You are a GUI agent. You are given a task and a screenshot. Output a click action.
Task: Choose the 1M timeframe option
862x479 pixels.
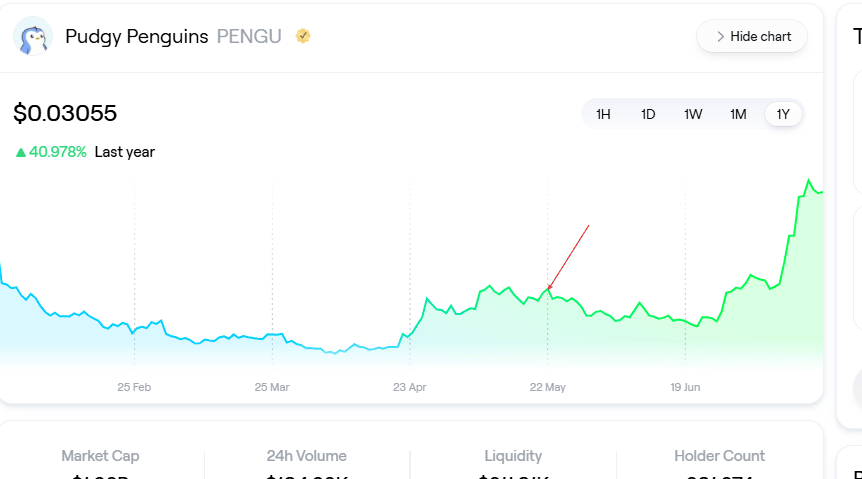[x=738, y=114]
